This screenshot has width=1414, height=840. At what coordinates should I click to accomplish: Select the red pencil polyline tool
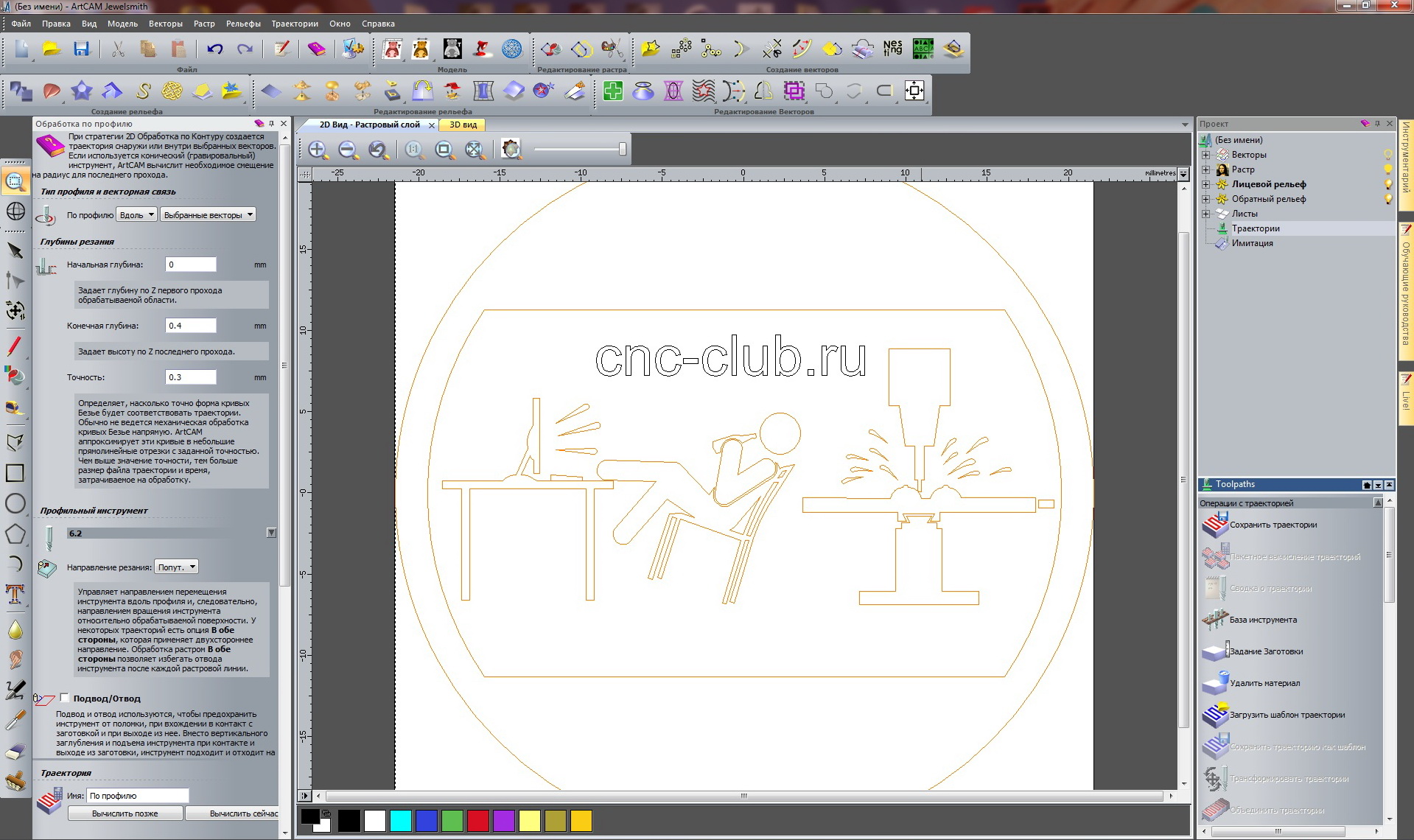[x=15, y=346]
